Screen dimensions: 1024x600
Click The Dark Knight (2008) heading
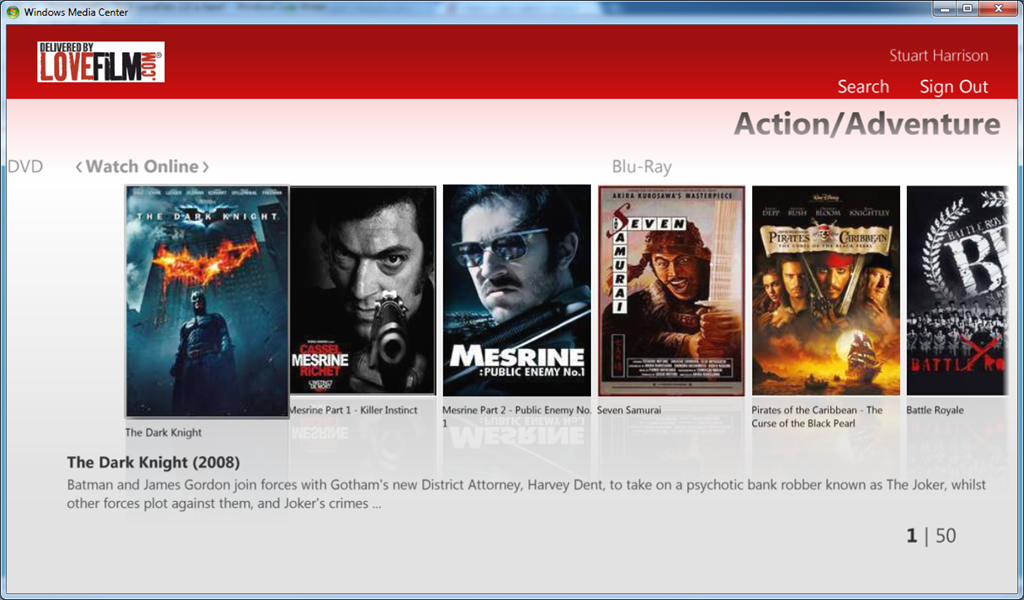(153, 462)
